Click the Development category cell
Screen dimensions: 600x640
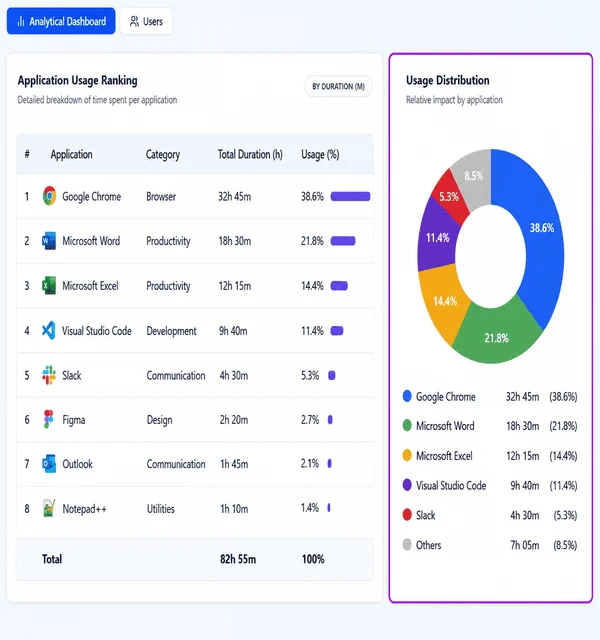coord(171,331)
